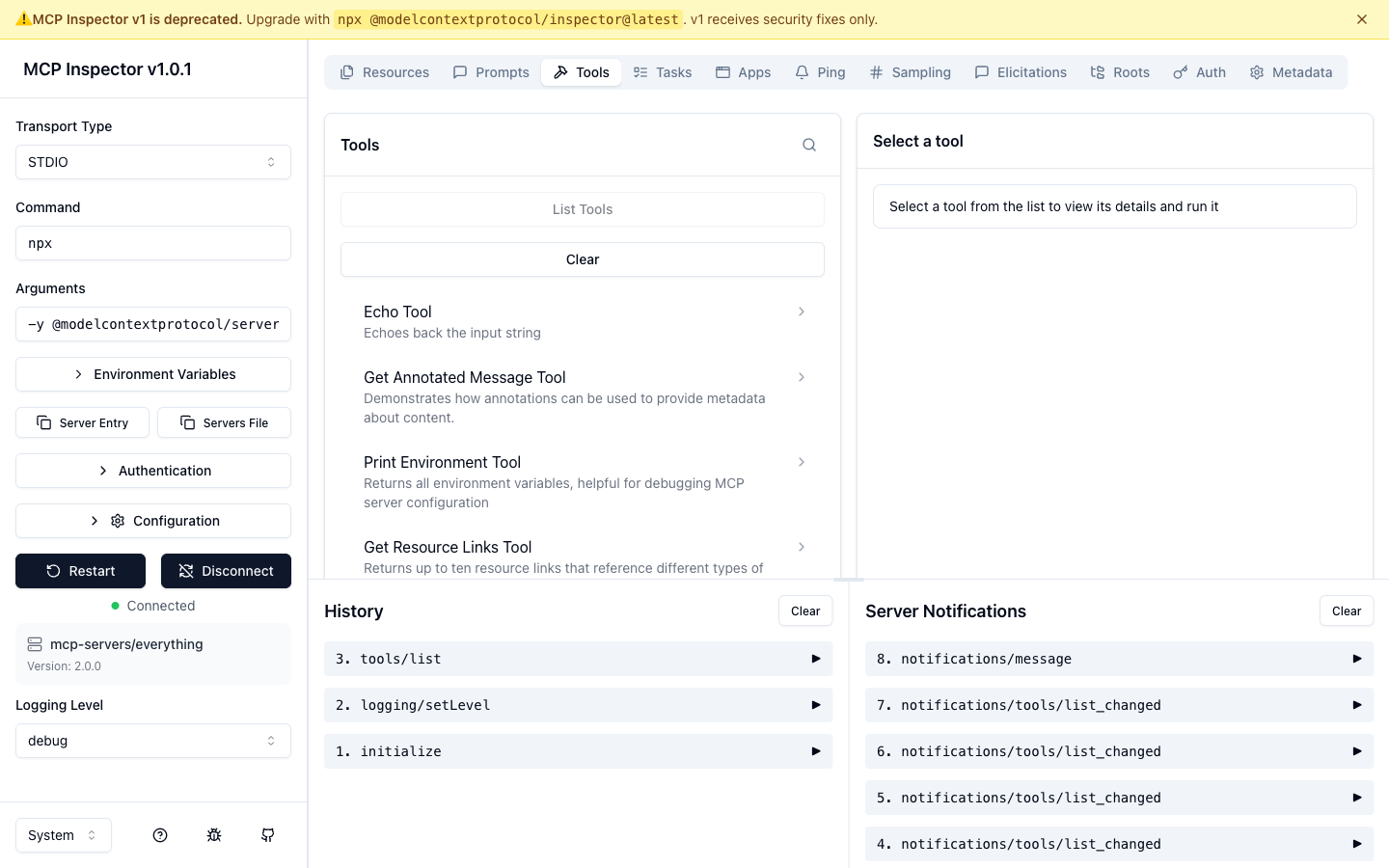
Task: Expand Environment Variables section
Action: point(153,374)
